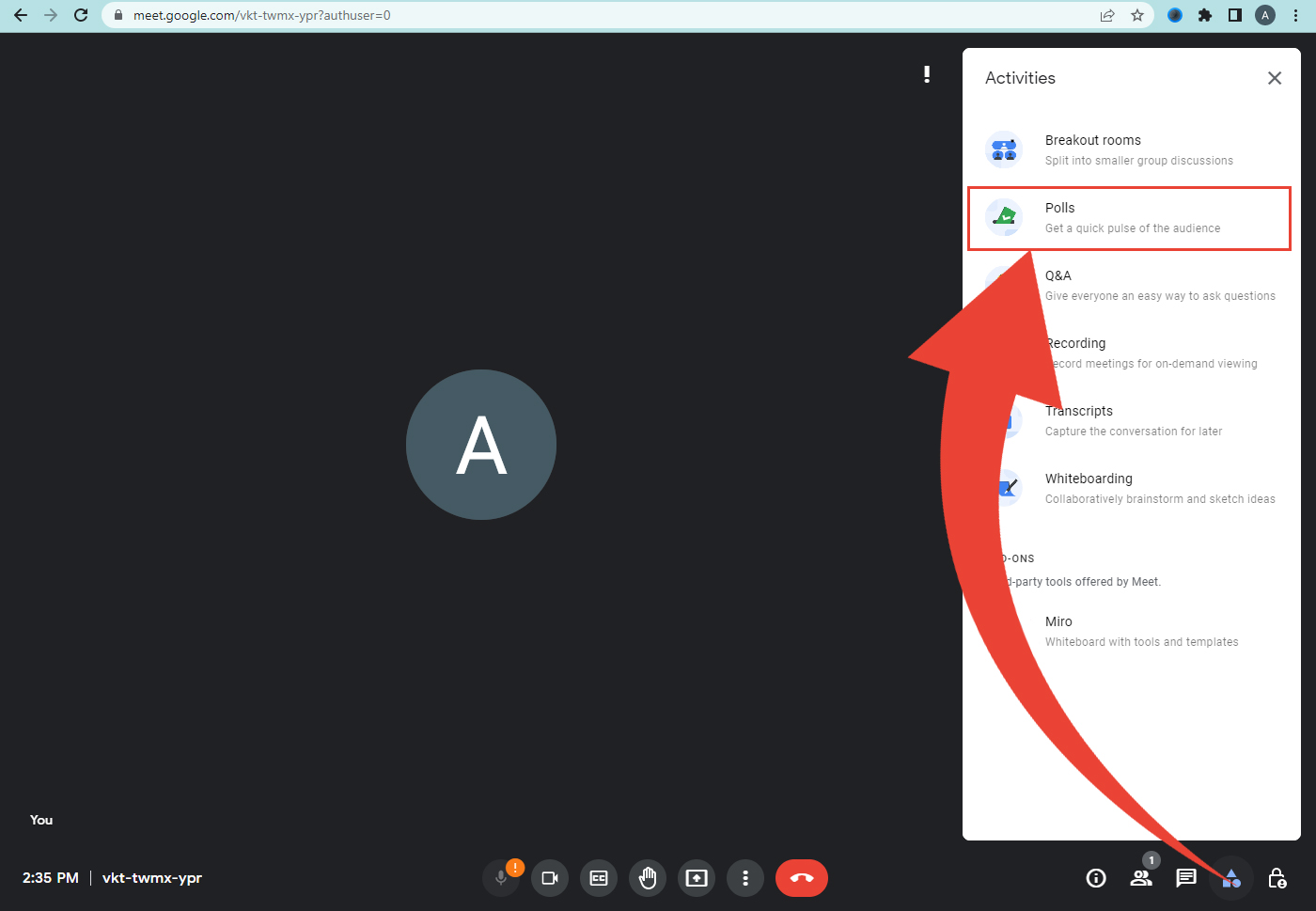
Task: Open meeting details info icon
Action: pos(1096,878)
